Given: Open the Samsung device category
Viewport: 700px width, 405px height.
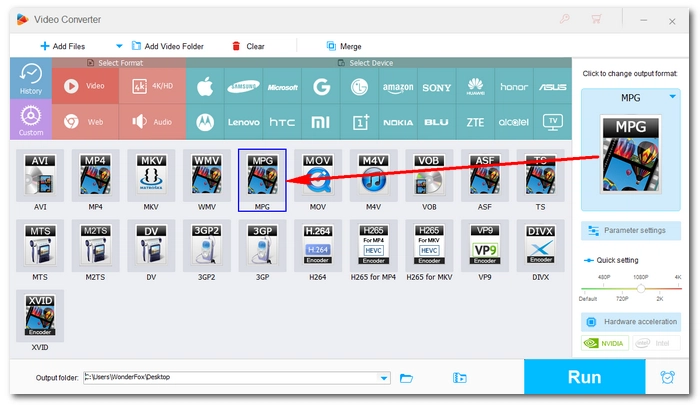Looking at the screenshot, I should point(243,86).
